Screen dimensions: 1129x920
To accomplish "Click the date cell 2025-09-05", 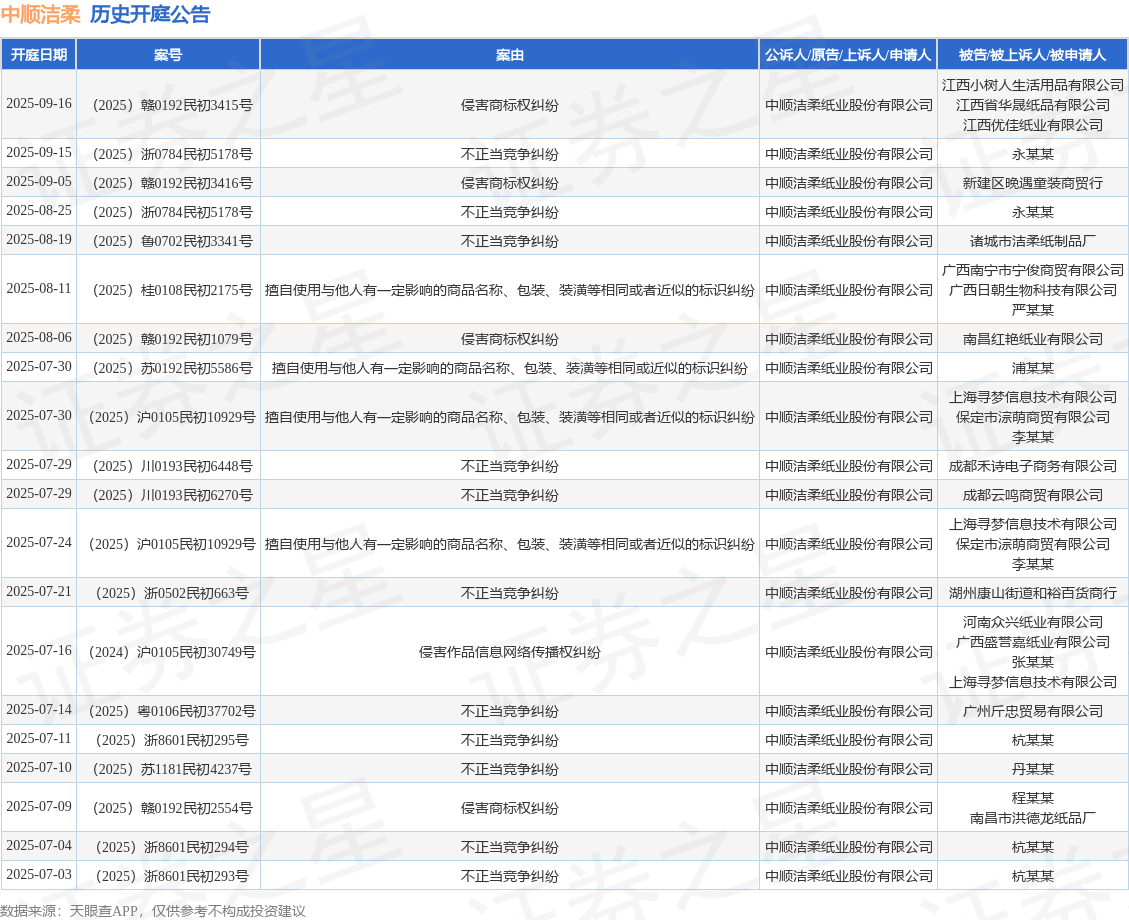I will click(39, 181).
